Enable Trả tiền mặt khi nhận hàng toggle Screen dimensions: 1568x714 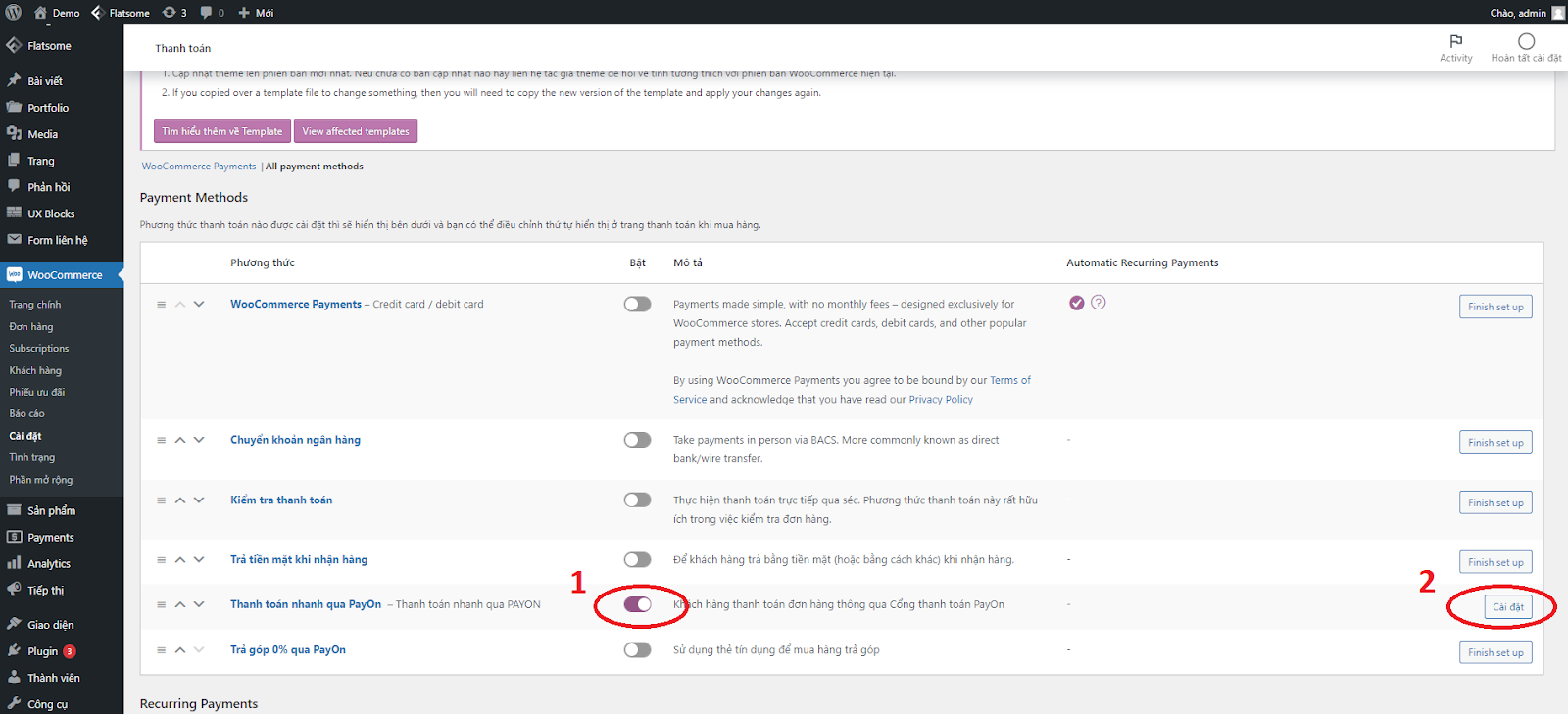(637, 559)
